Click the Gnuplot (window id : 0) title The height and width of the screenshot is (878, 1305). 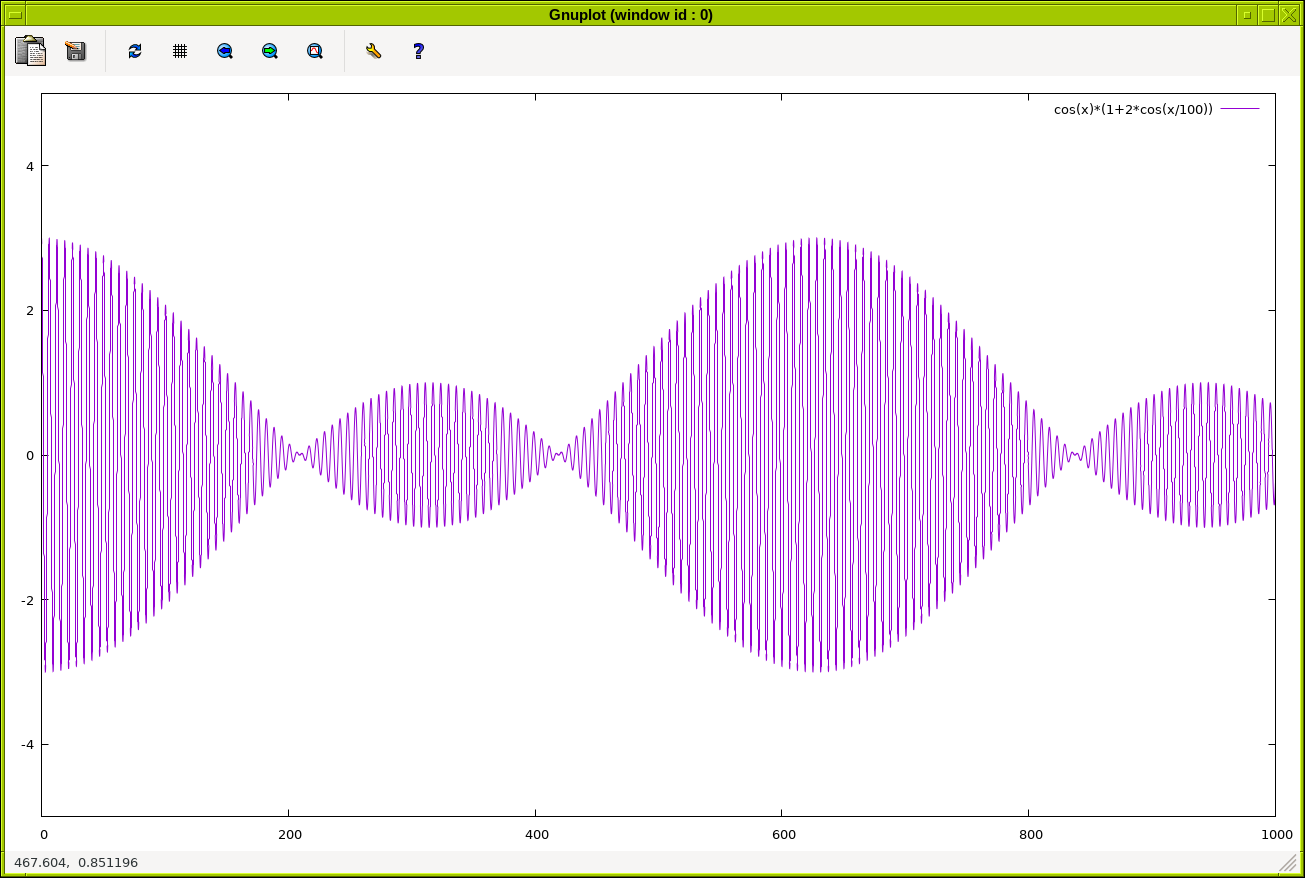[x=630, y=15]
